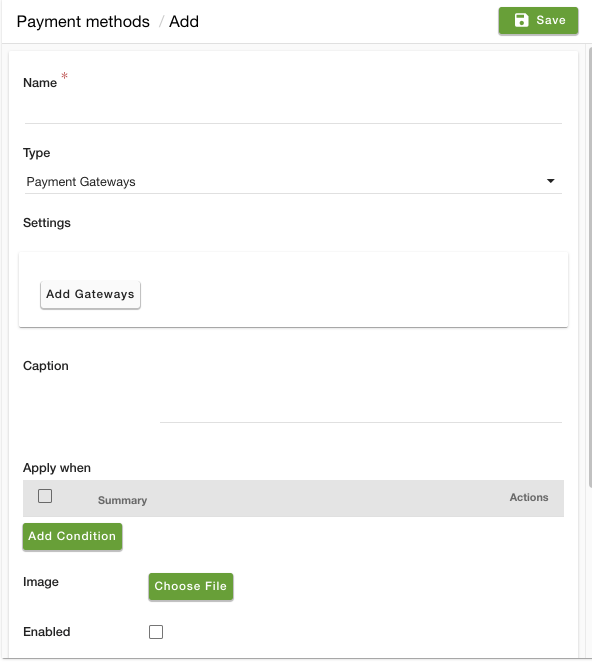
Task: Go back via Payment methods breadcrumb
Action: (x=83, y=22)
